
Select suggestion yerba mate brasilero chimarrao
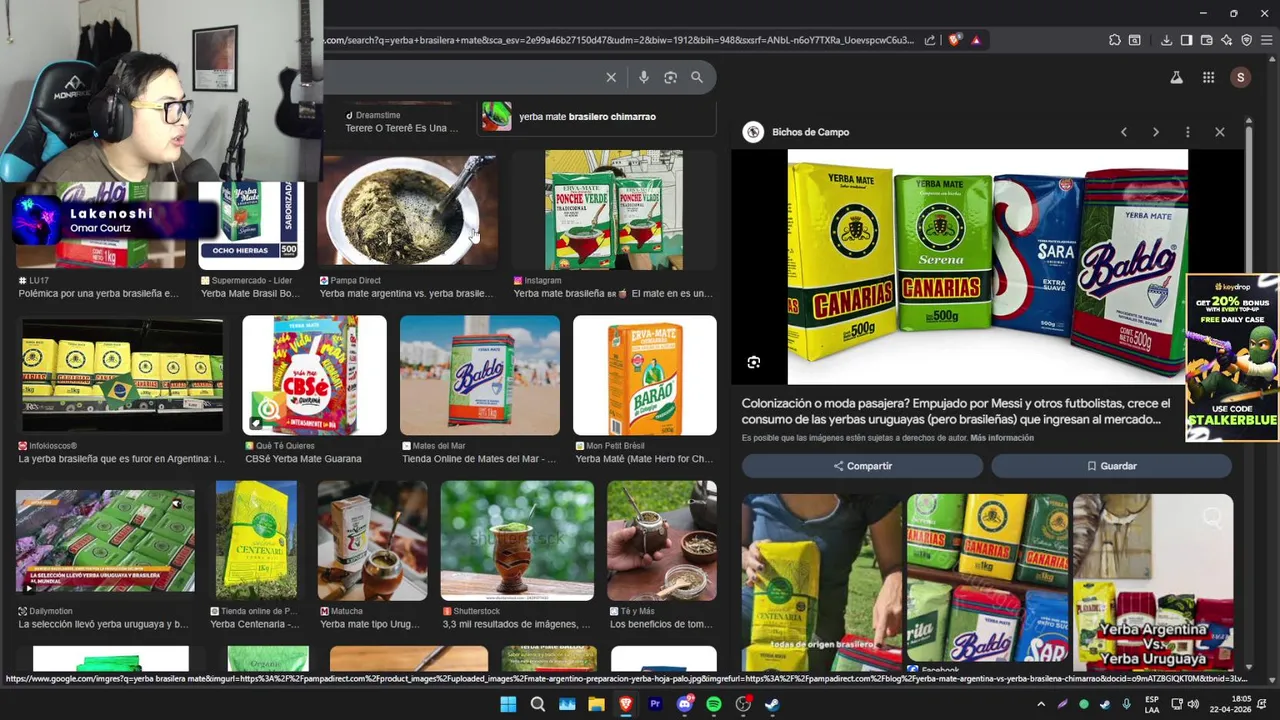pos(597,117)
